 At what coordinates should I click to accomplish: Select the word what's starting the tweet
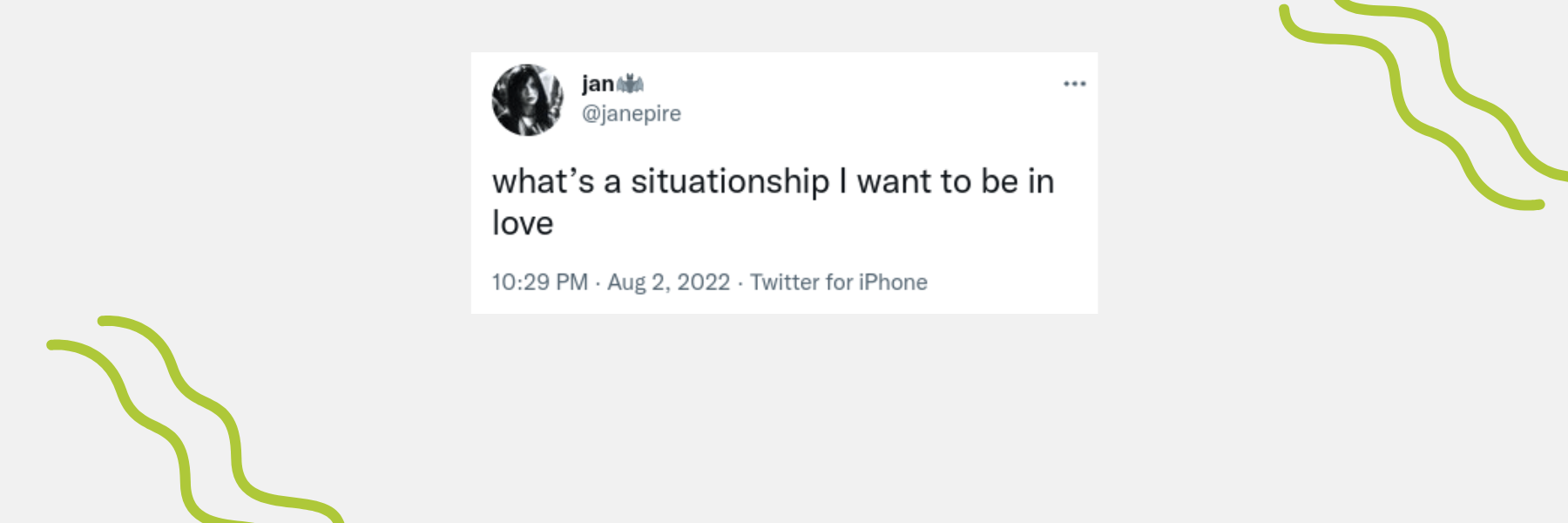pyautogui.click(x=543, y=181)
